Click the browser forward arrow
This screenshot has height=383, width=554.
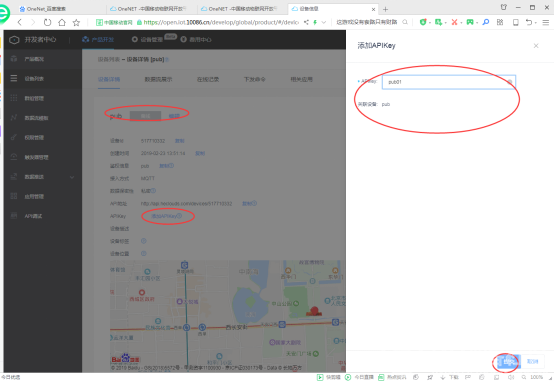[x=33, y=22]
